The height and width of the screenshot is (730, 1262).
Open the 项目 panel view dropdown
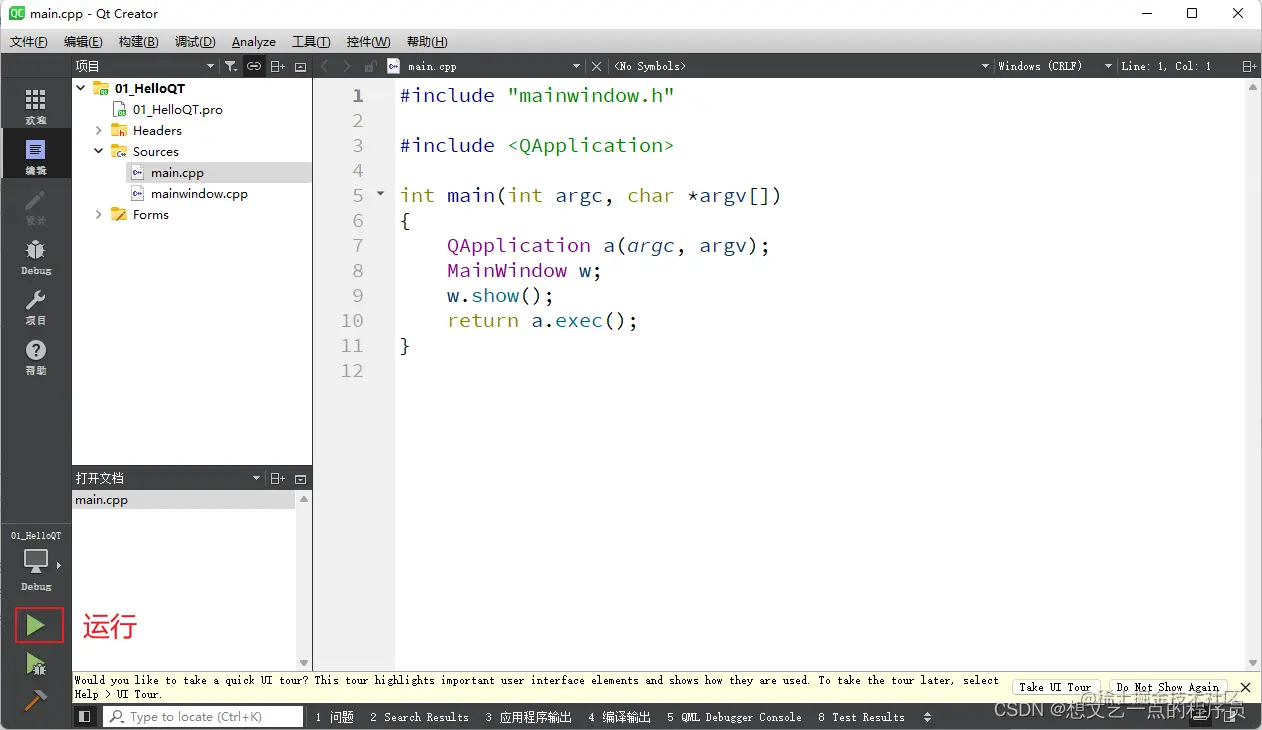tap(210, 66)
